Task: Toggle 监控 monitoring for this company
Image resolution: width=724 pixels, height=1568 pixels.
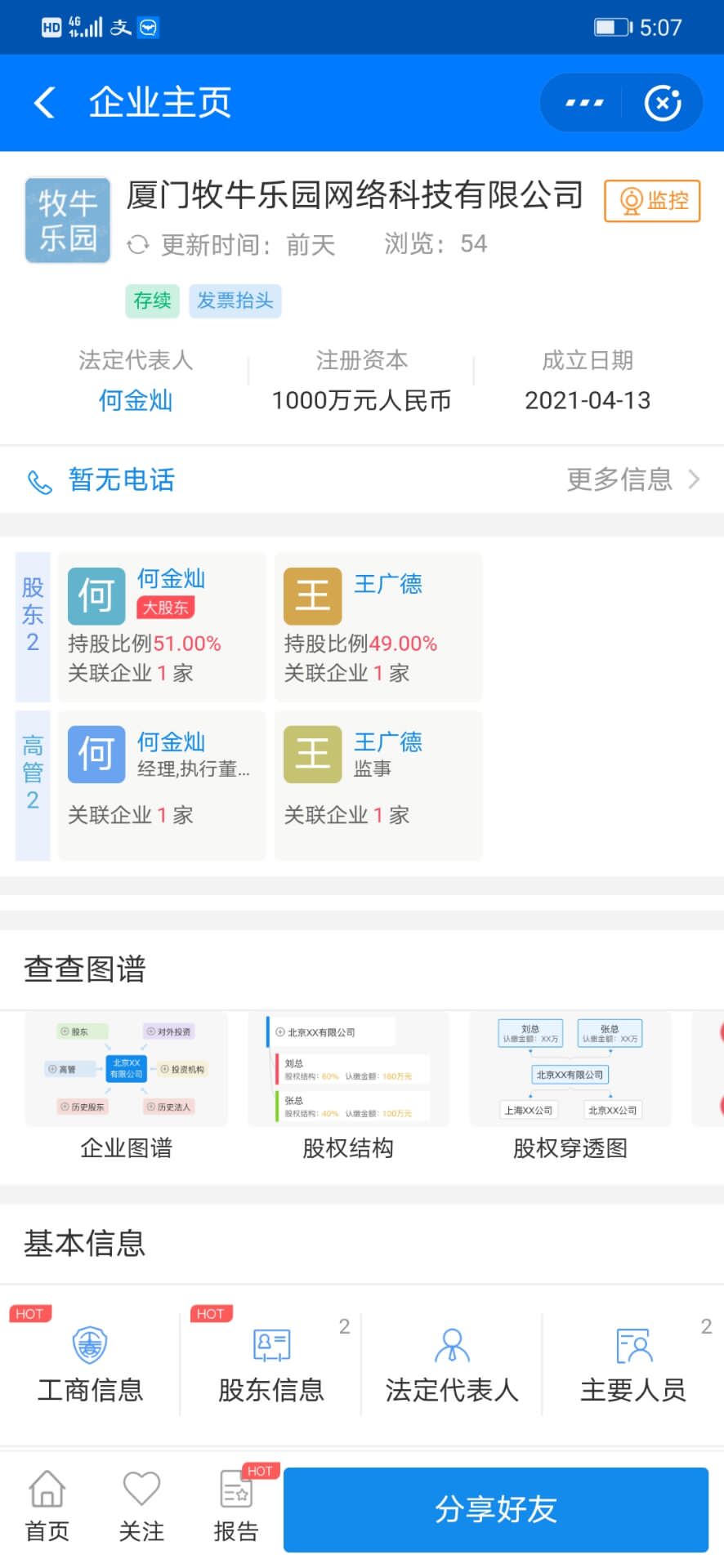Action: pos(652,201)
